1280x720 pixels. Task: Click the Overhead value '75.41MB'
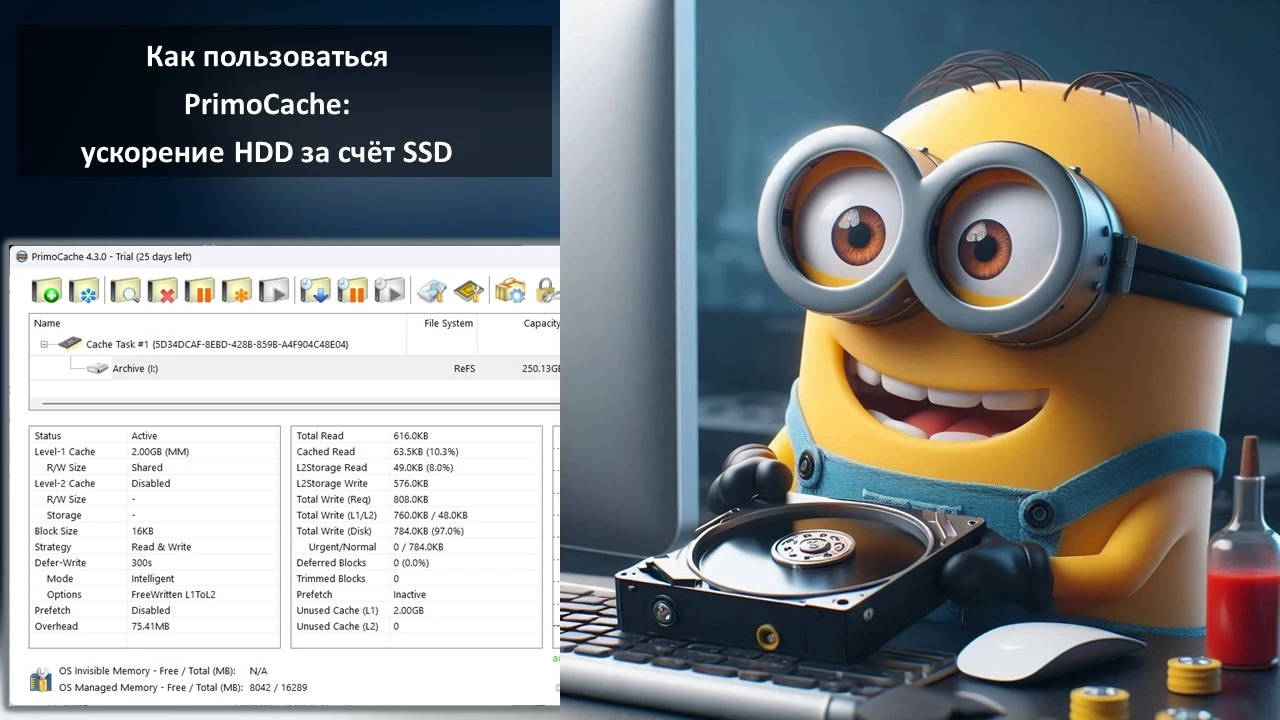pyautogui.click(x=150, y=627)
